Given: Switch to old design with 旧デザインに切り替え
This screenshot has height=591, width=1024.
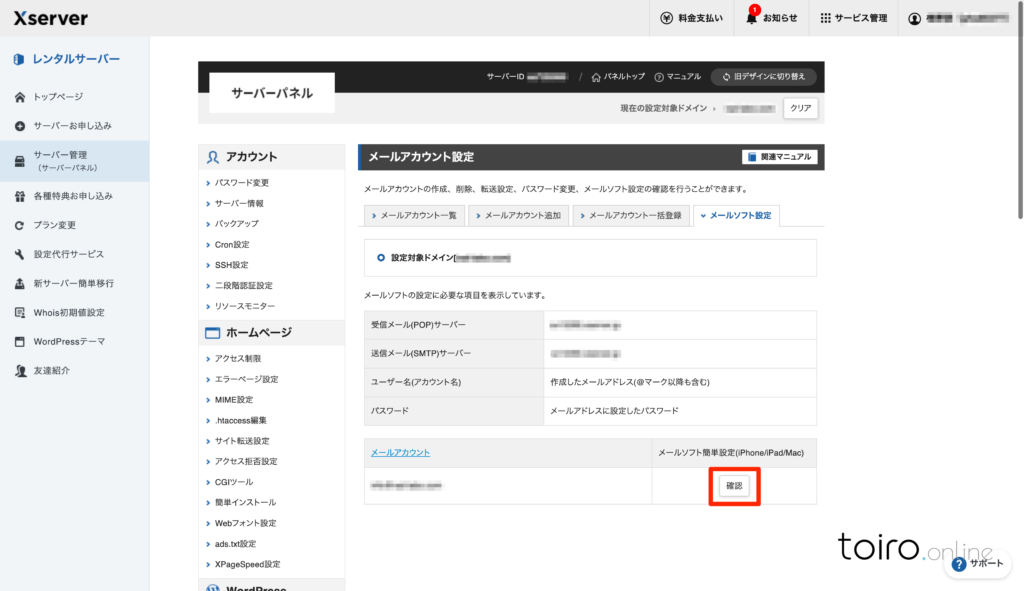Looking at the screenshot, I should point(764,77).
